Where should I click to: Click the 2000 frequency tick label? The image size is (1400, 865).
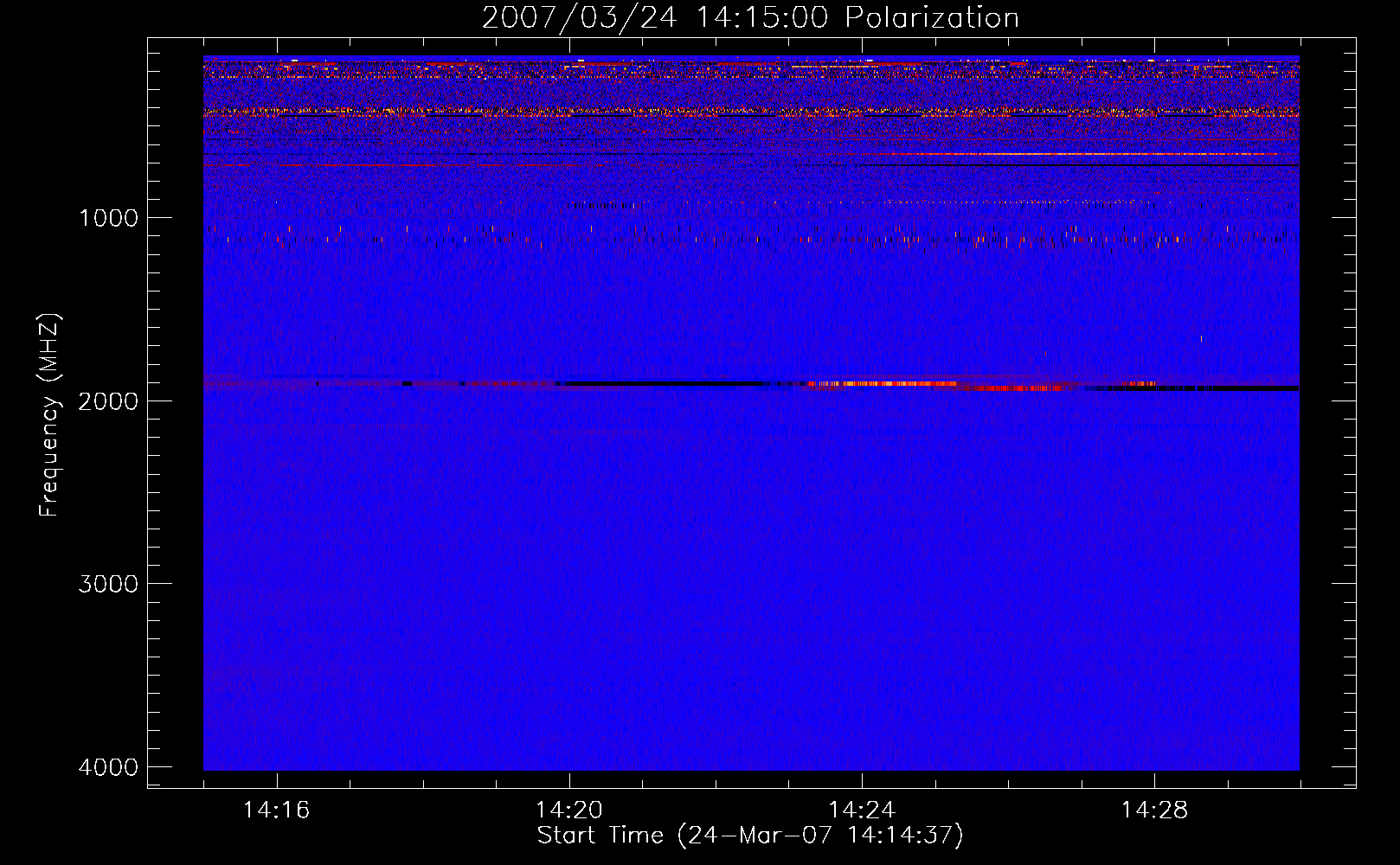(108, 401)
